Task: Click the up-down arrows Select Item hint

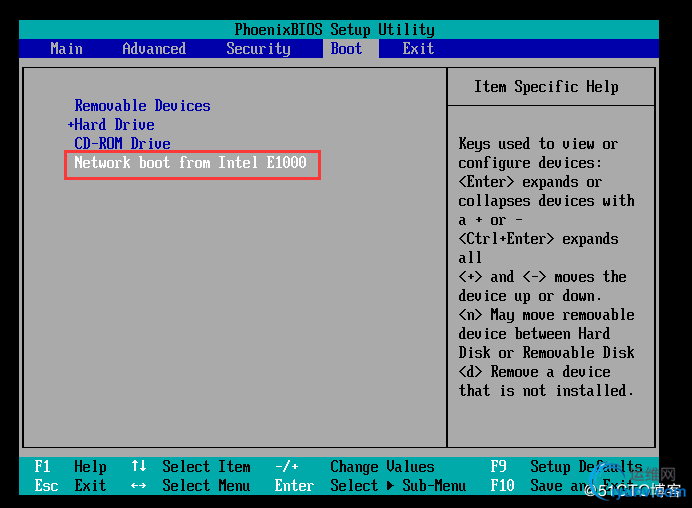Action: pos(191,467)
